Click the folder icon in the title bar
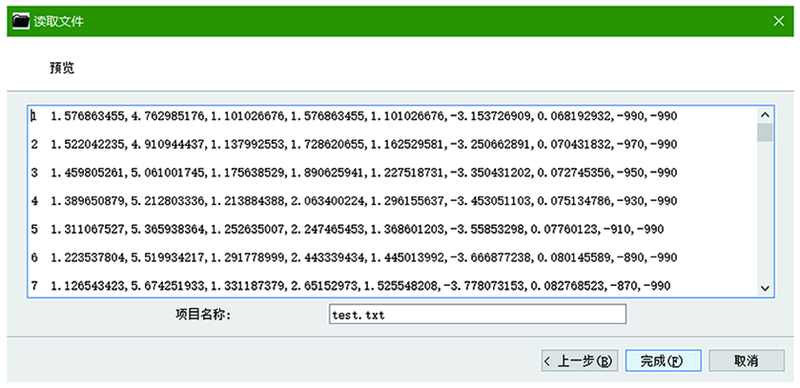 coord(21,21)
